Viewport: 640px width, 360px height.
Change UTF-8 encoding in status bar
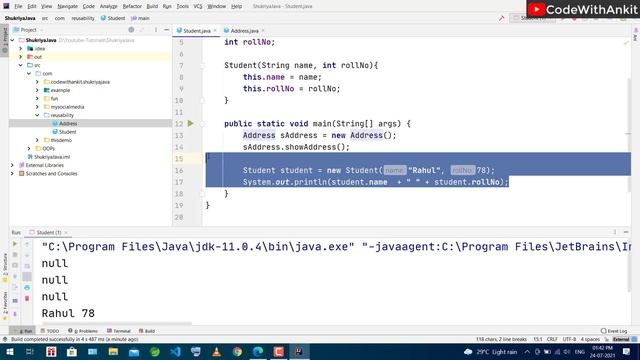point(569,339)
